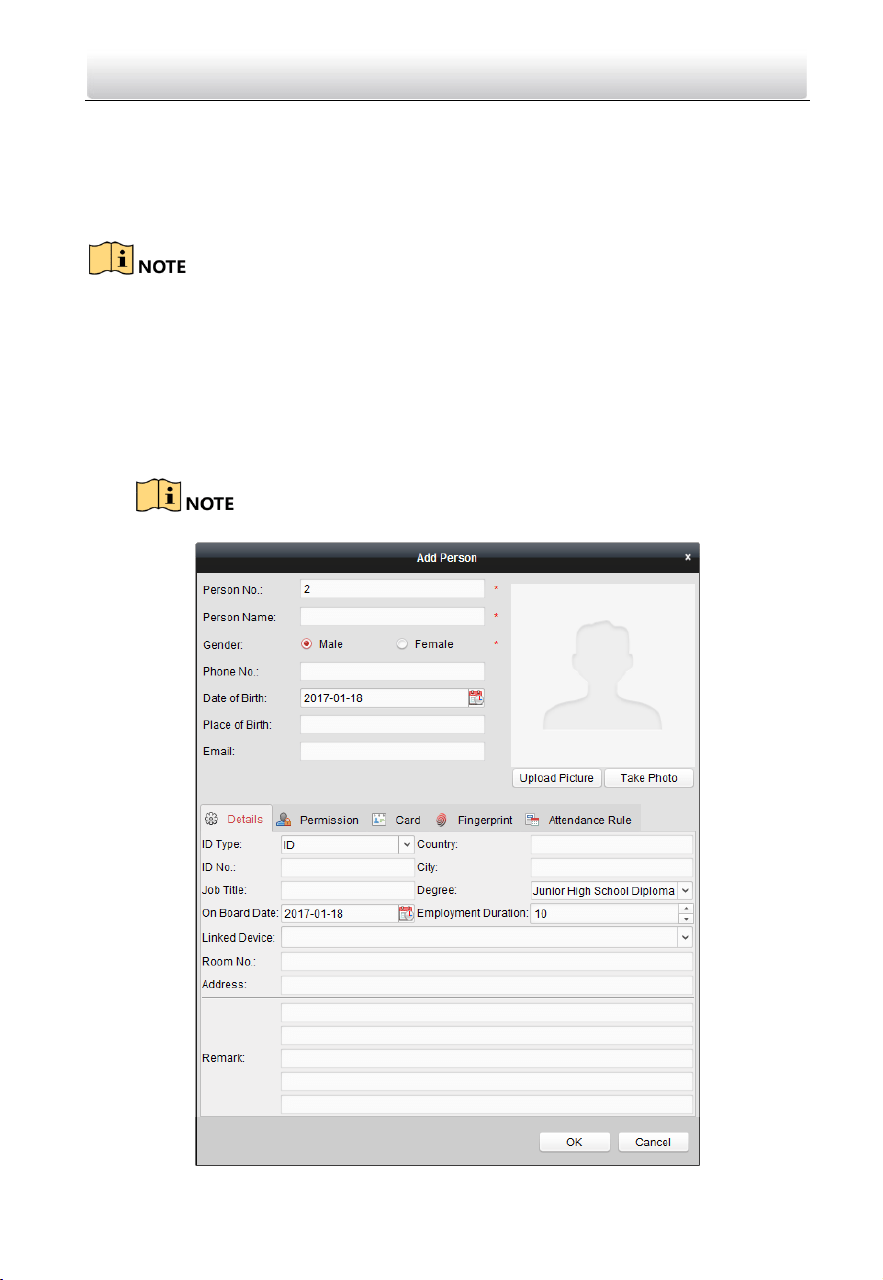Decrease the Employment Duration value
The height and width of the screenshot is (1280, 883).
point(686,918)
